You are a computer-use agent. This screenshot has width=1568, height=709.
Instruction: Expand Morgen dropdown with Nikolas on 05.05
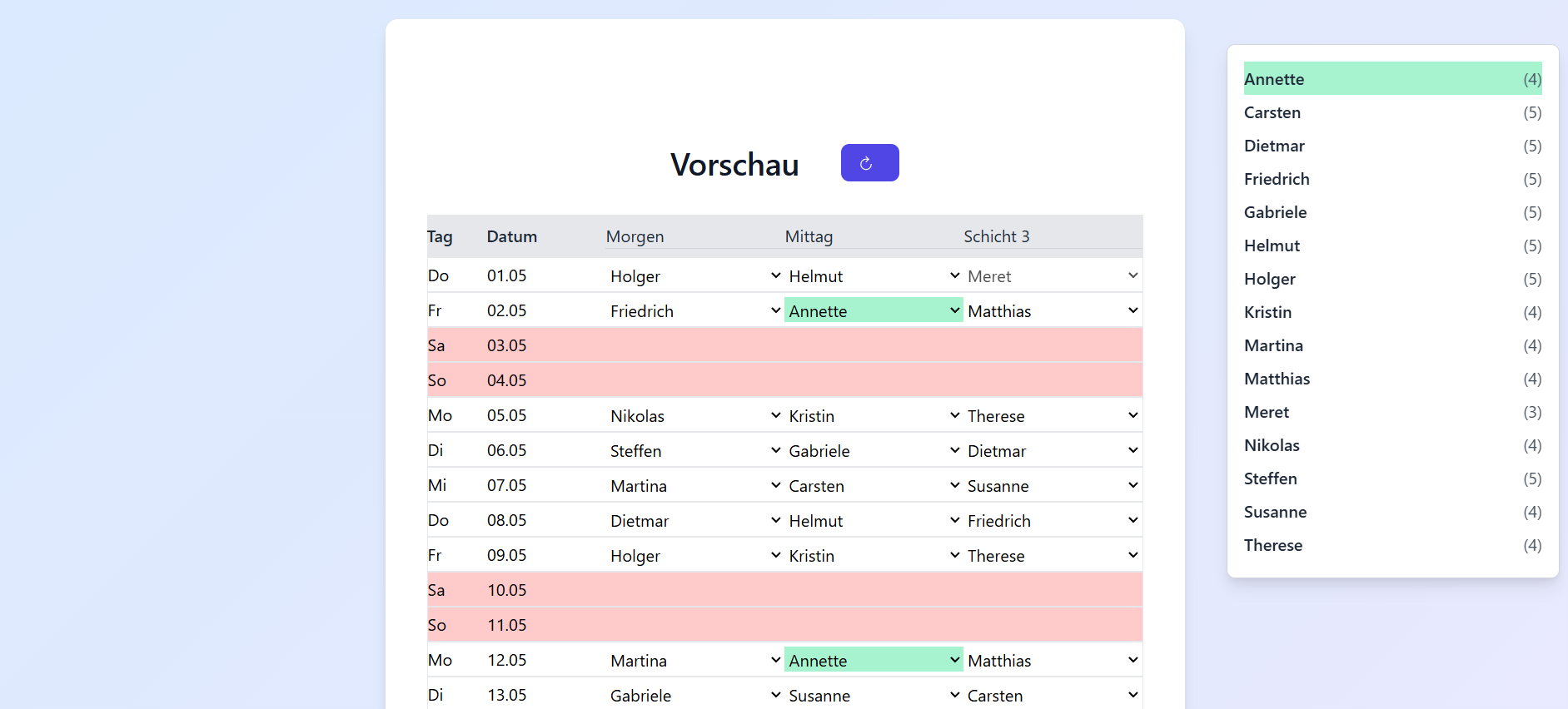tap(694, 416)
